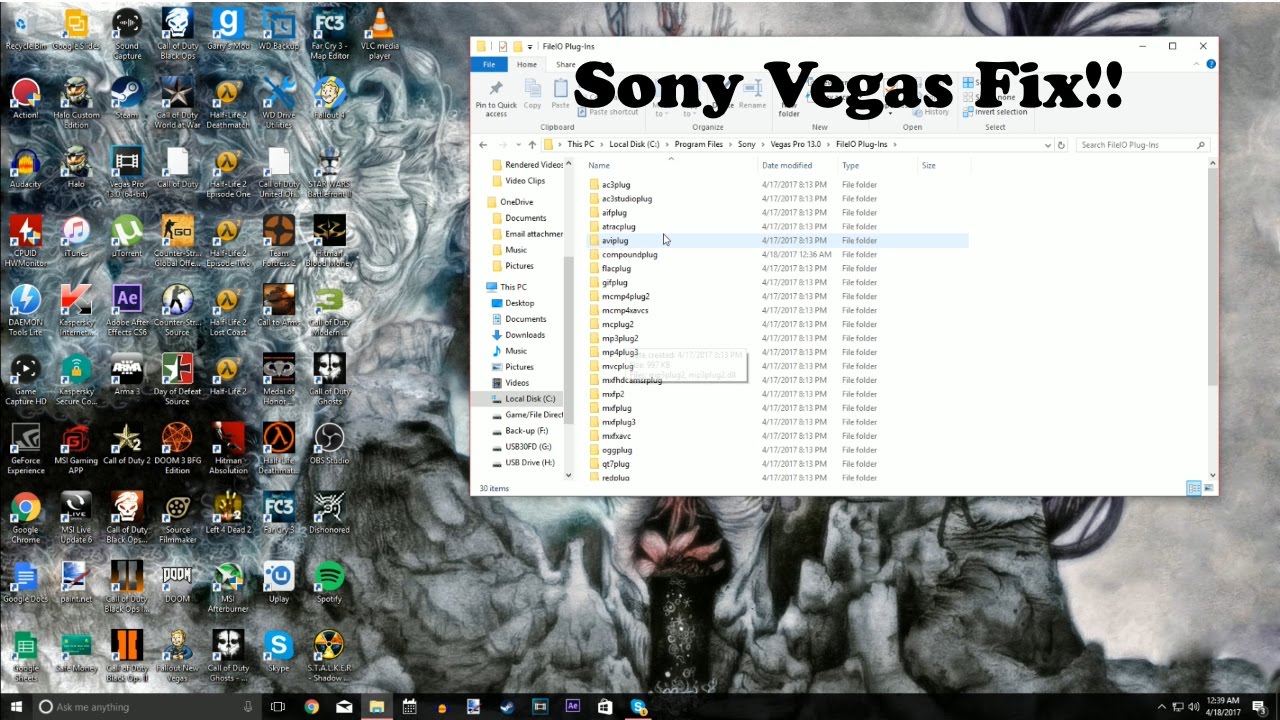The image size is (1280, 720).
Task: Go back with the Explorer back arrow
Action: point(483,145)
